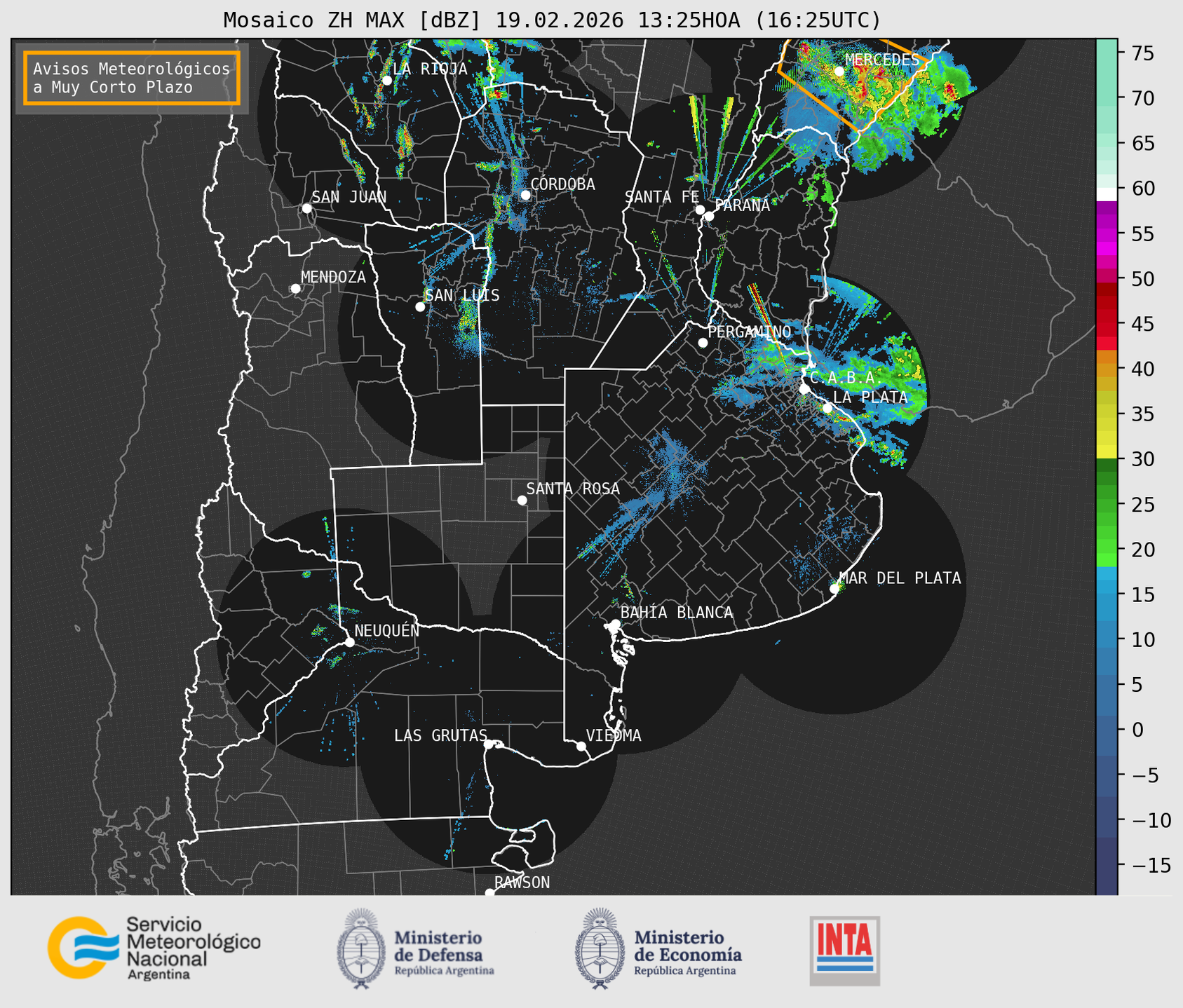Viewport: 1183px width, 1008px height.
Task: Click the Ministerio de Defensa text
Action: (444, 951)
